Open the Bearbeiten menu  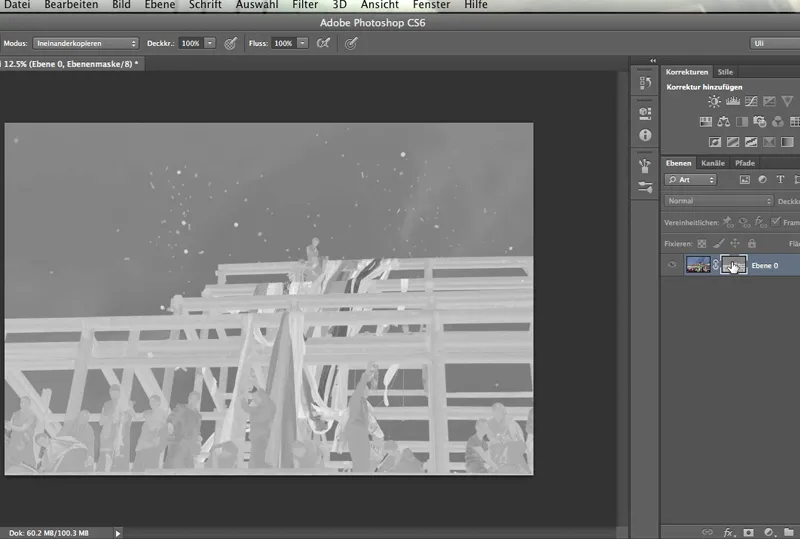tap(71, 5)
